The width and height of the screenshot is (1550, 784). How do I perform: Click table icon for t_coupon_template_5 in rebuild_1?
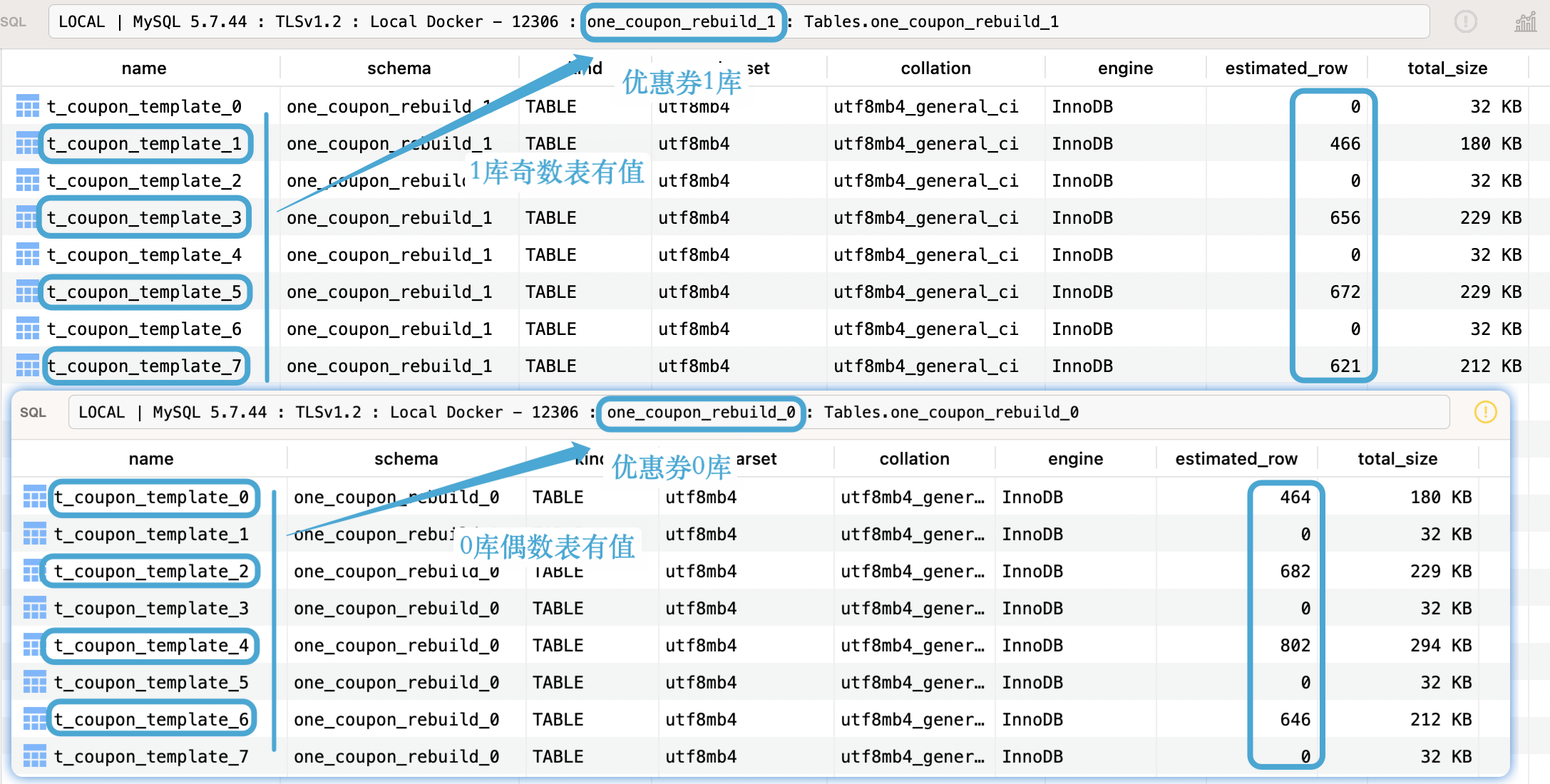[28, 292]
